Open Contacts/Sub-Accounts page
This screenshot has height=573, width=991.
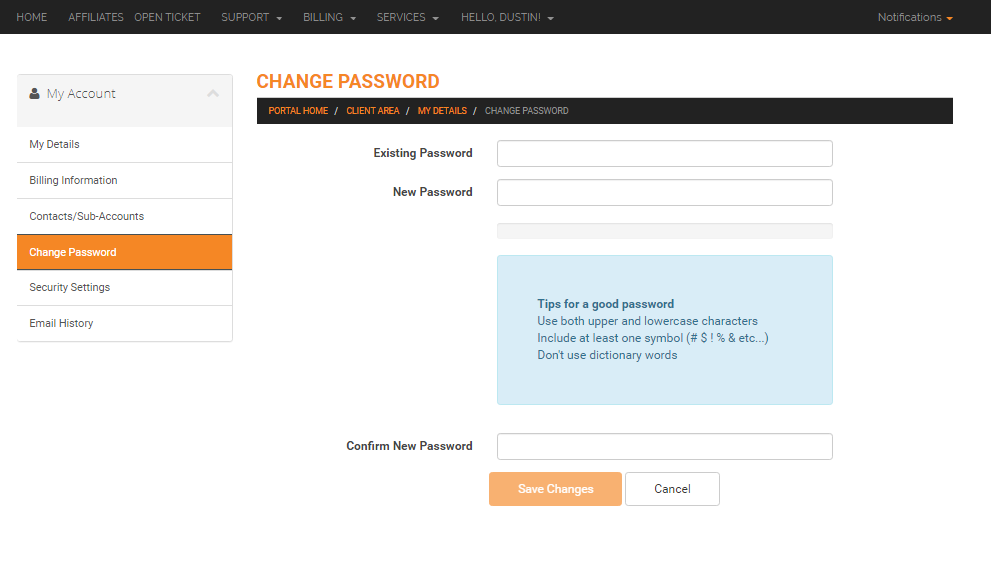125,217
